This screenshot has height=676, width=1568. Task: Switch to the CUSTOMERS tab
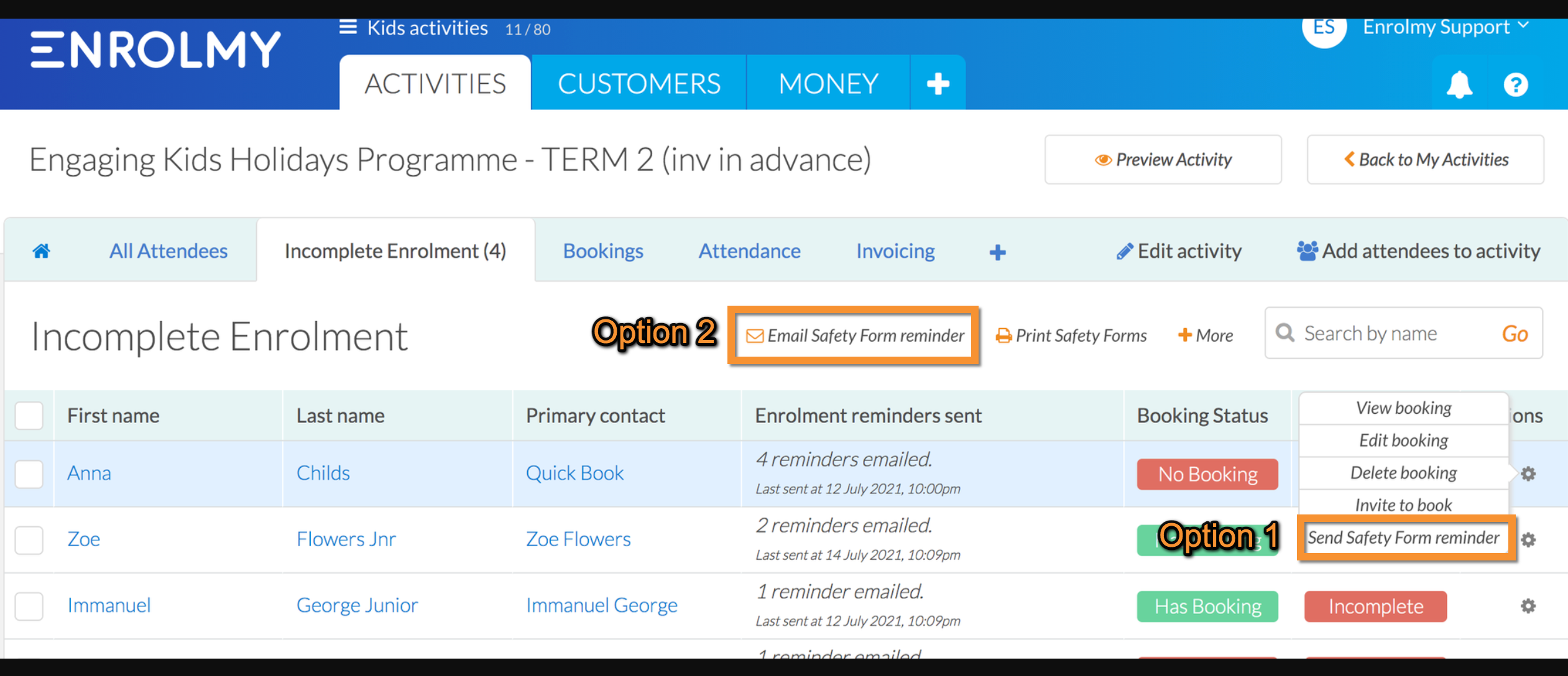[x=639, y=83]
